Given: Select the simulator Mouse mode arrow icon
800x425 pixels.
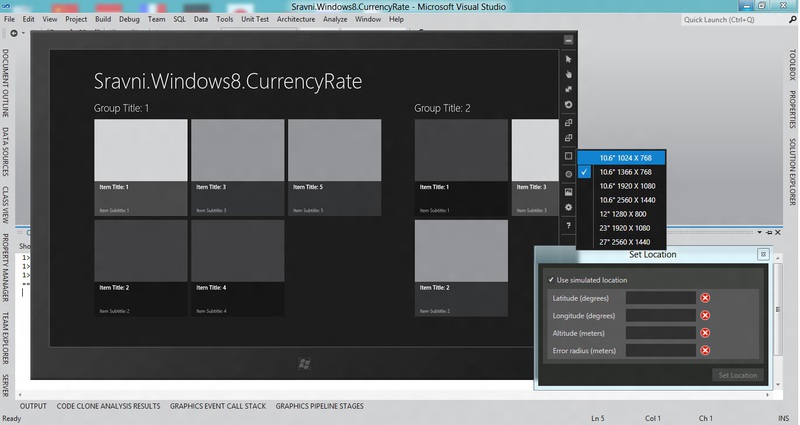Looking at the screenshot, I should click(x=568, y=59).
